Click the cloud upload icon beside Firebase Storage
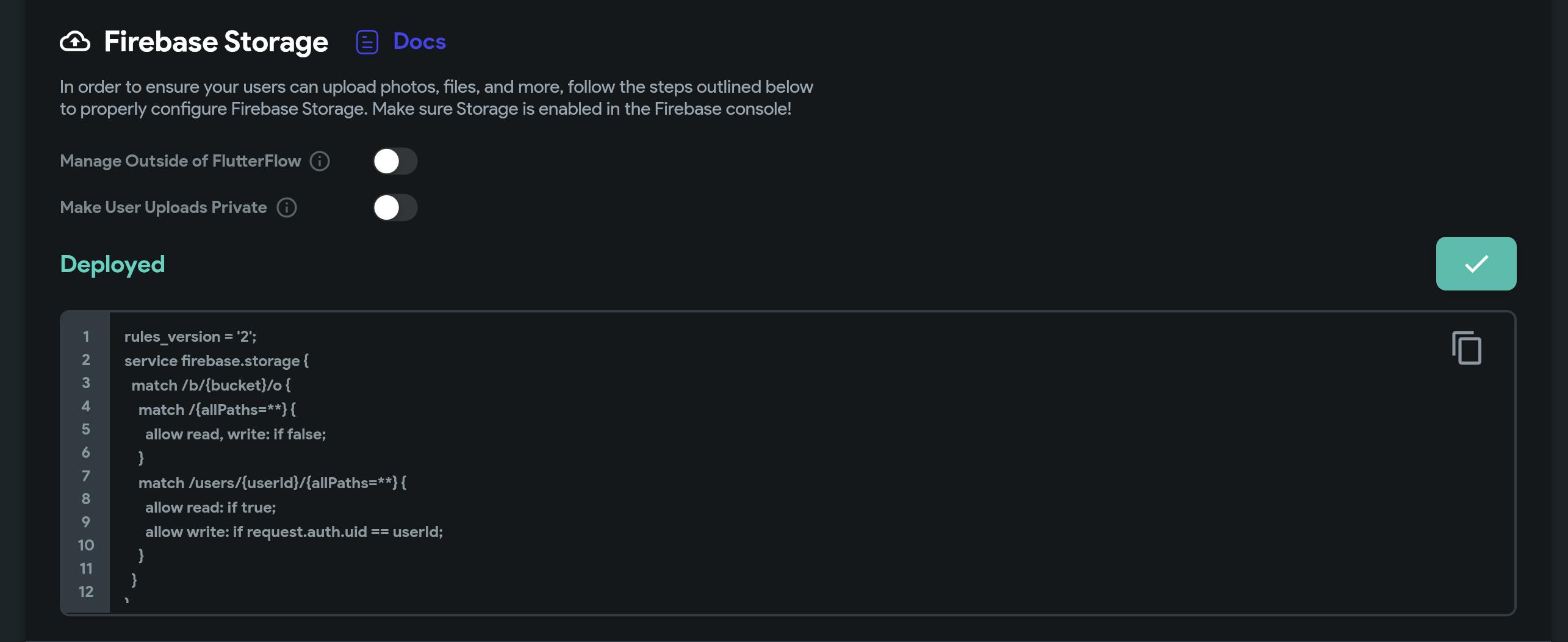 [x=75, y=41]
